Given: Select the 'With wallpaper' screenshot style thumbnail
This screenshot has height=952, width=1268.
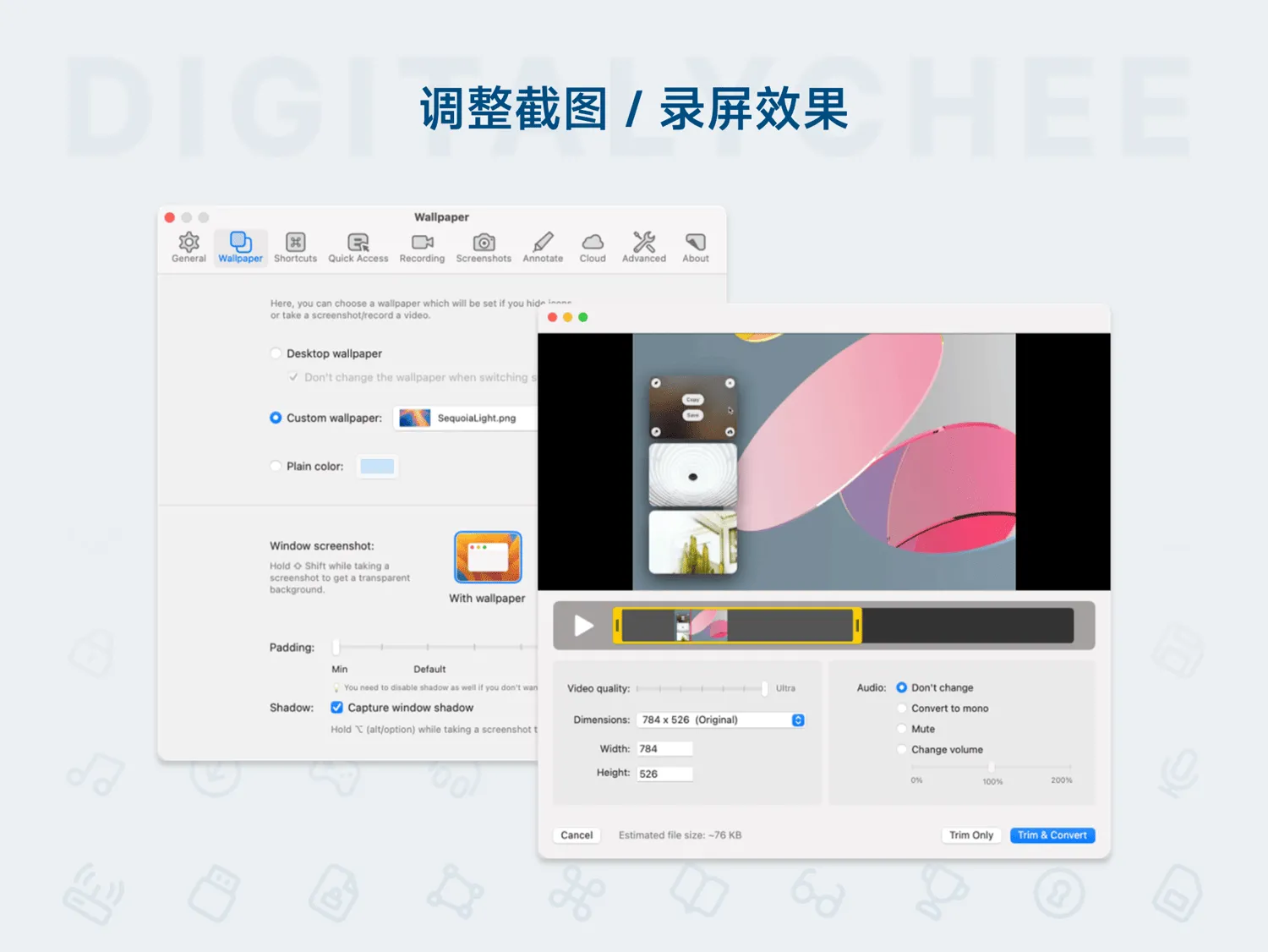Looking at the screenshot, I should (x=488, y=557).
